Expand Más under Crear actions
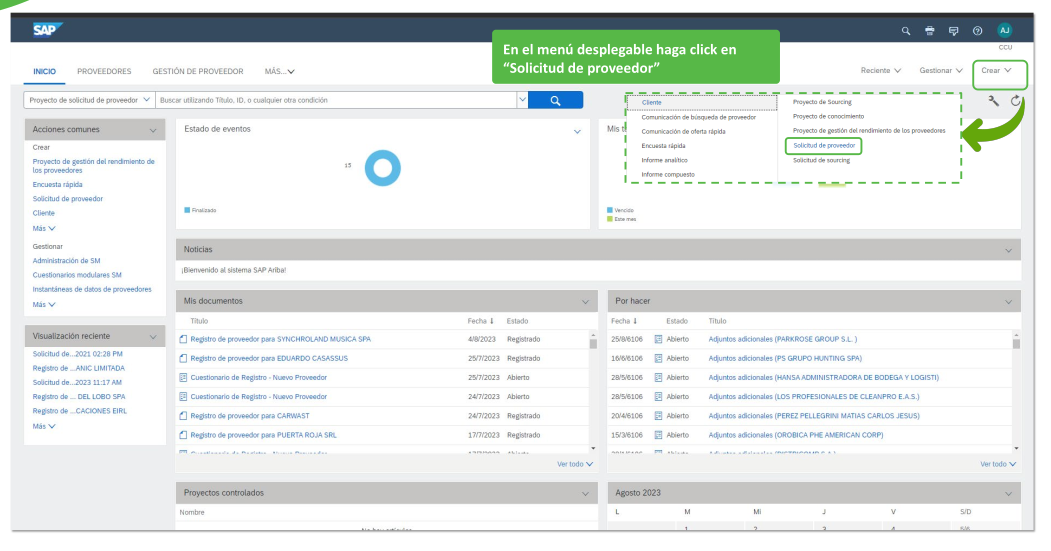 coord(44,229)
